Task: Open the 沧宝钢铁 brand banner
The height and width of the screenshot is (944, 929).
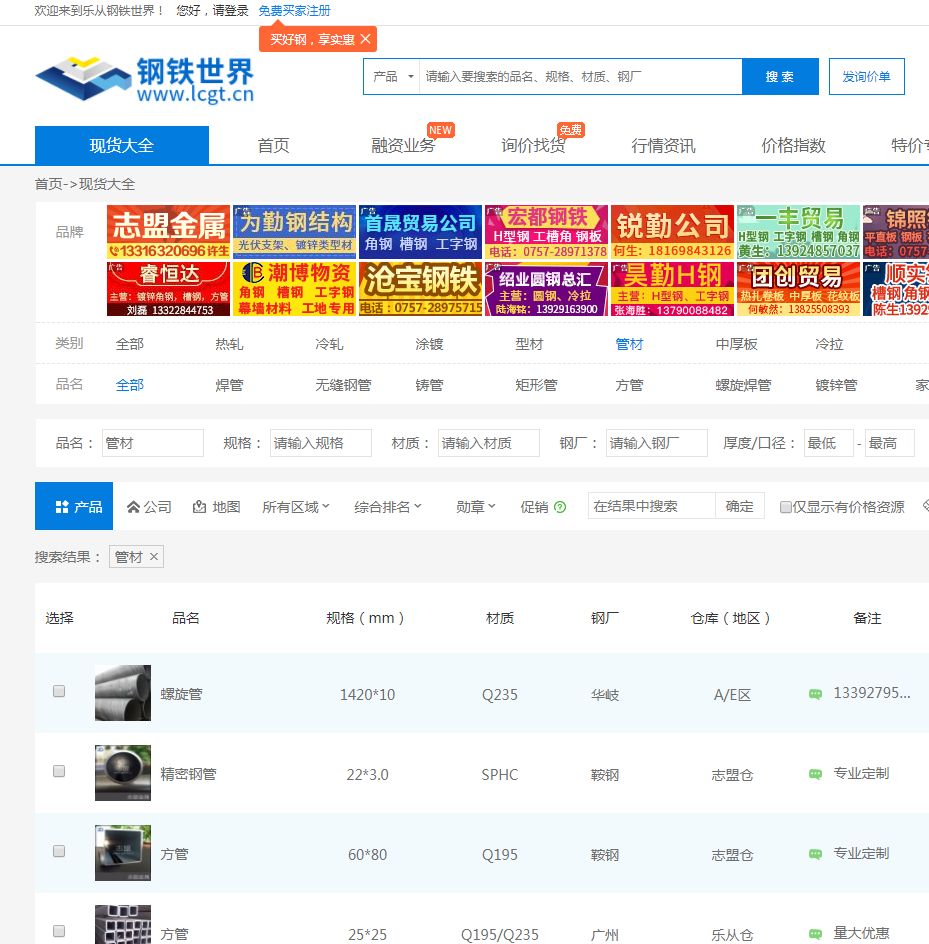Action: point(420,289)
